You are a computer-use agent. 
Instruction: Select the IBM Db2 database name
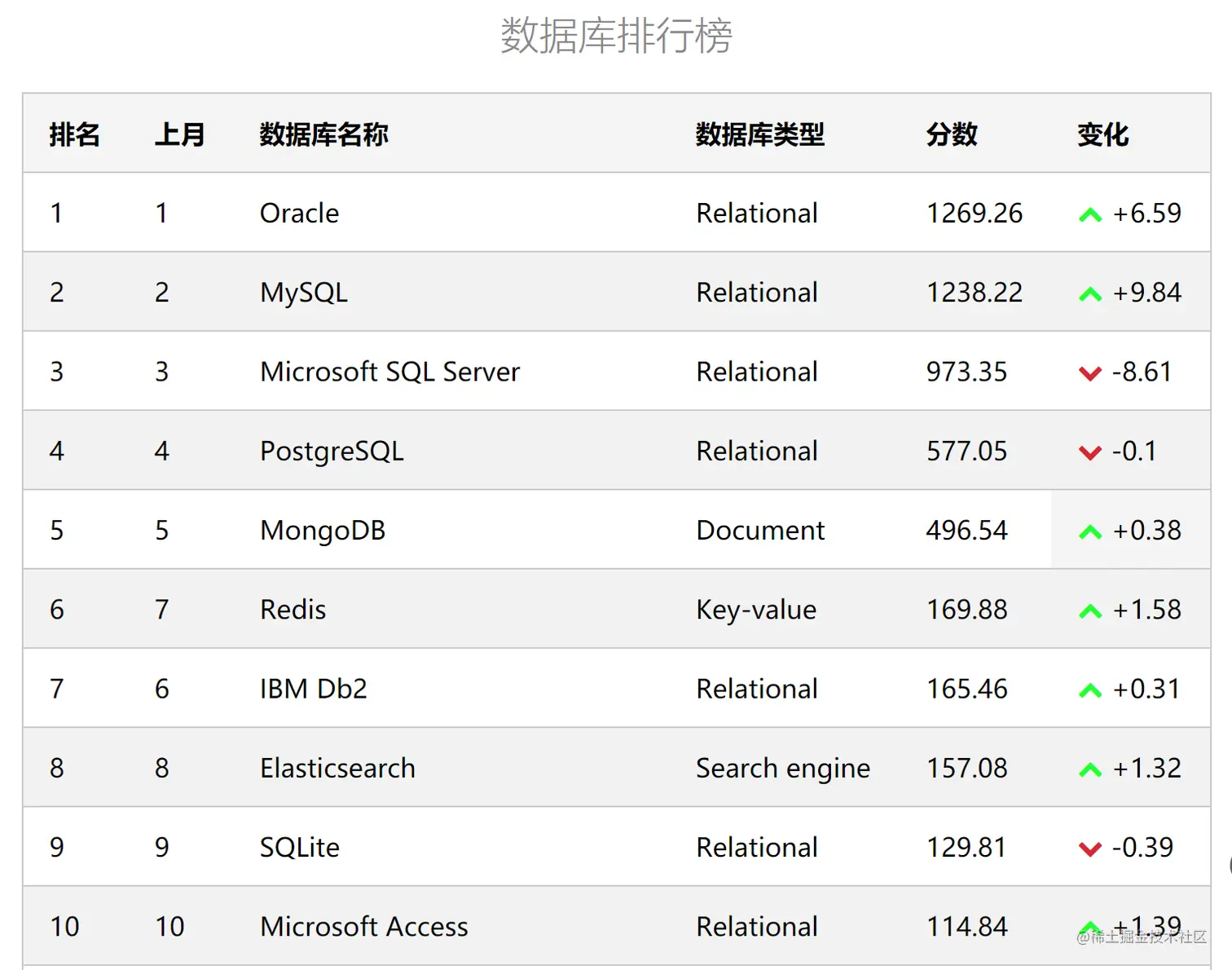(x=313, y=689)
